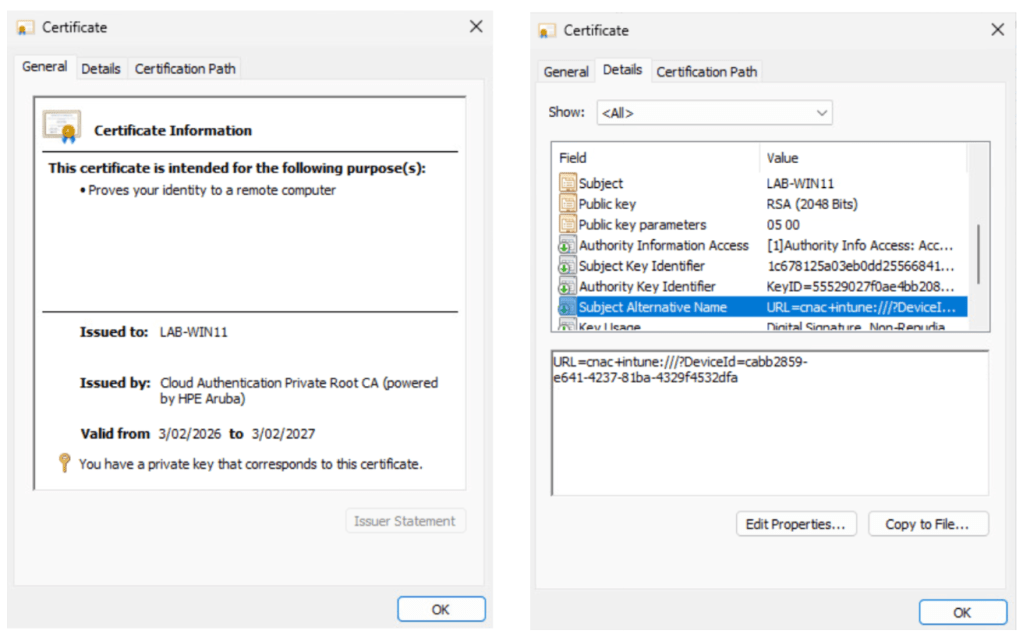Click the Authority Information Access extension icon

(x=567, y=246)
